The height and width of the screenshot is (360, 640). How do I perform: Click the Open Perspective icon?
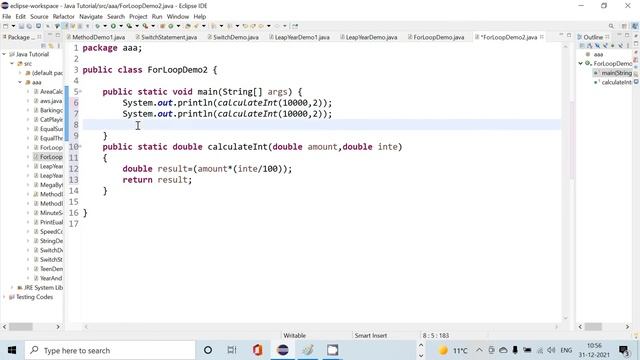(x=624, y=26)
